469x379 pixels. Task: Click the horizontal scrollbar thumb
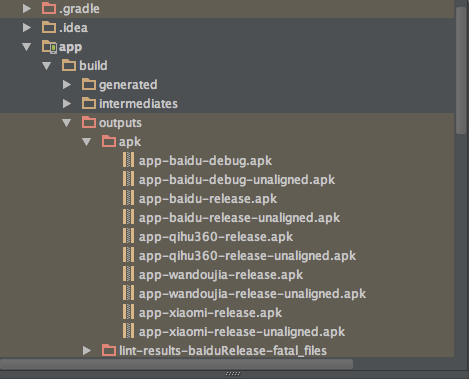(x=177, y=363)
